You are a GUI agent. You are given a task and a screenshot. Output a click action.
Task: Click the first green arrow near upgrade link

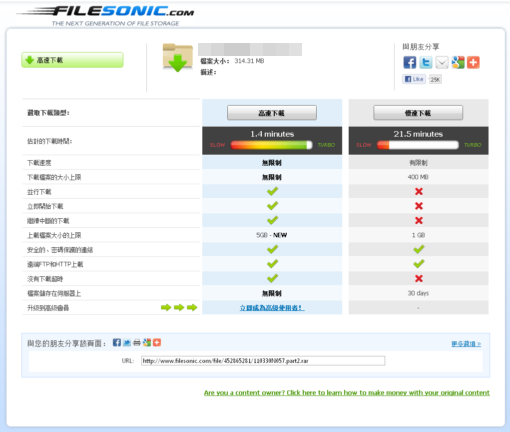click(166, 307)
